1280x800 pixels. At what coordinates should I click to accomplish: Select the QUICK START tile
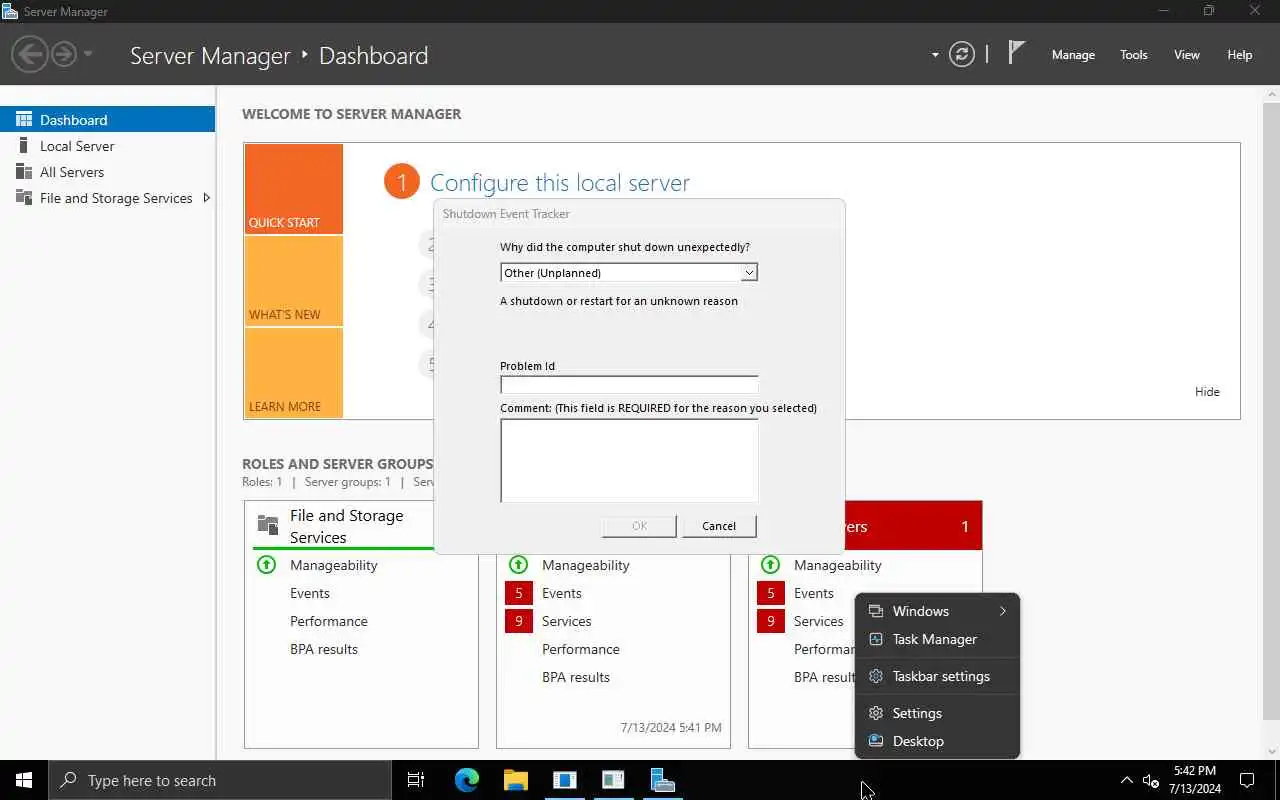[x=293, y=189]
